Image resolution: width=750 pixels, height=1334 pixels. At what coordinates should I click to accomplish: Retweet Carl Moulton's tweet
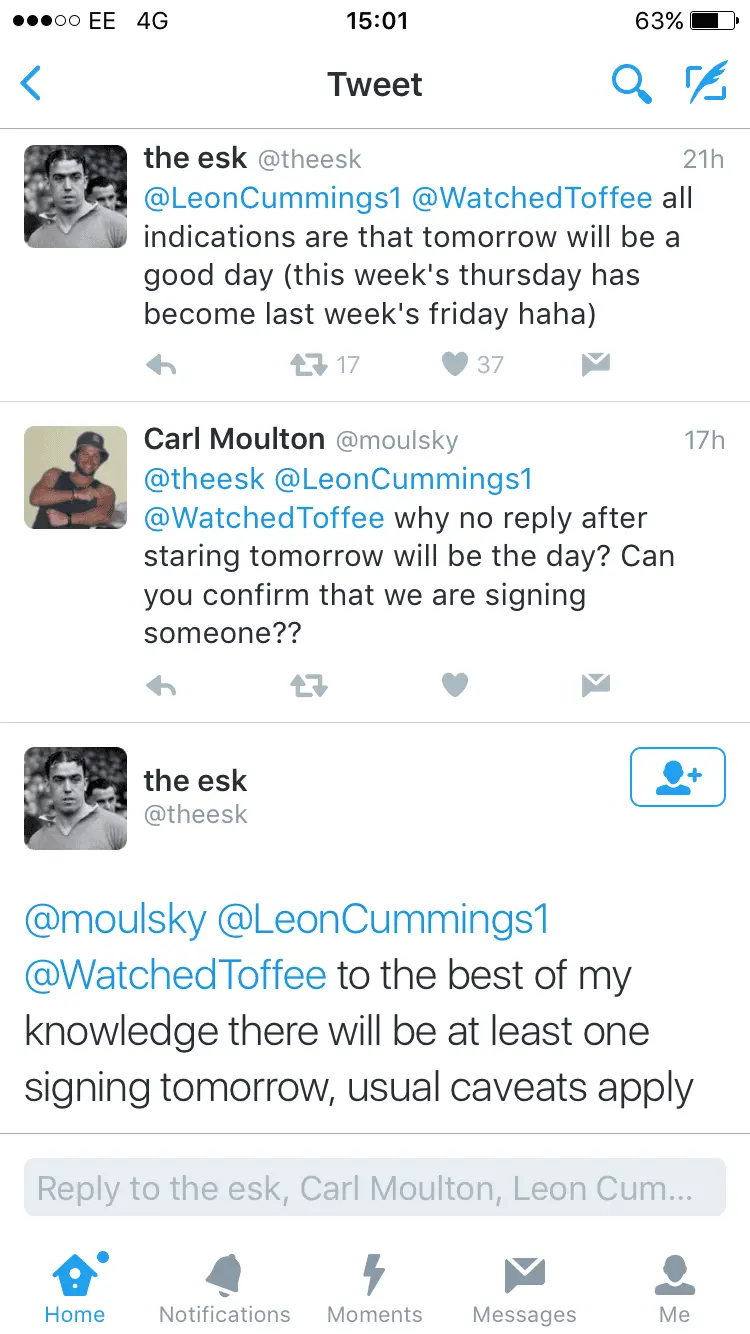tap(308, 685)
